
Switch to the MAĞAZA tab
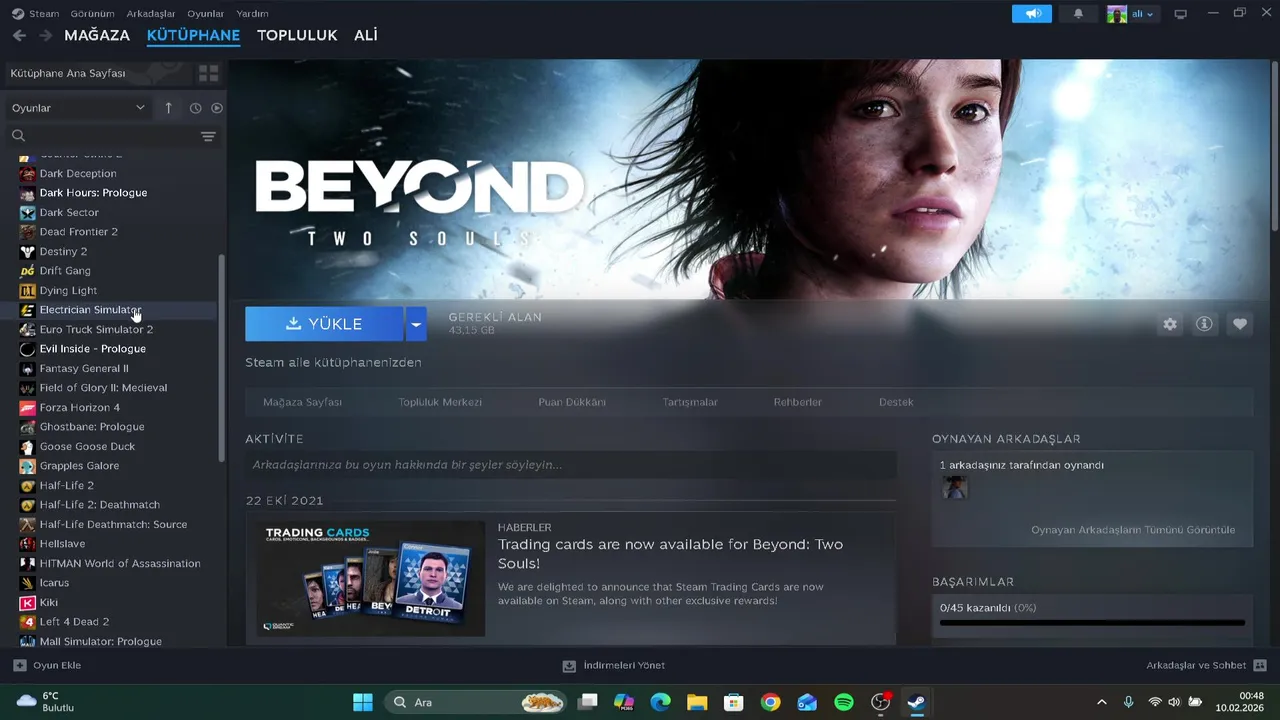pyautogui.click(x=97, y=35)
